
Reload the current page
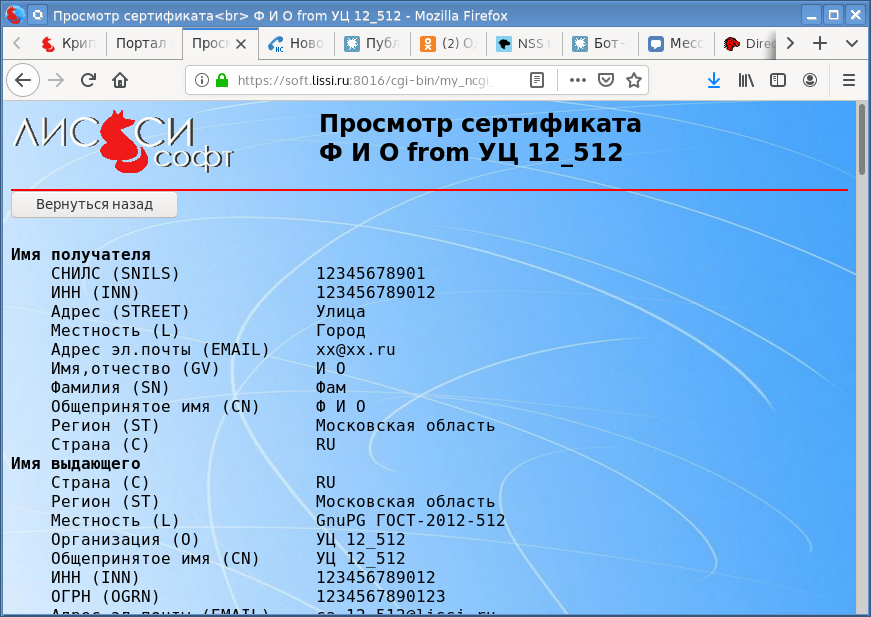(x=88, y=80)
